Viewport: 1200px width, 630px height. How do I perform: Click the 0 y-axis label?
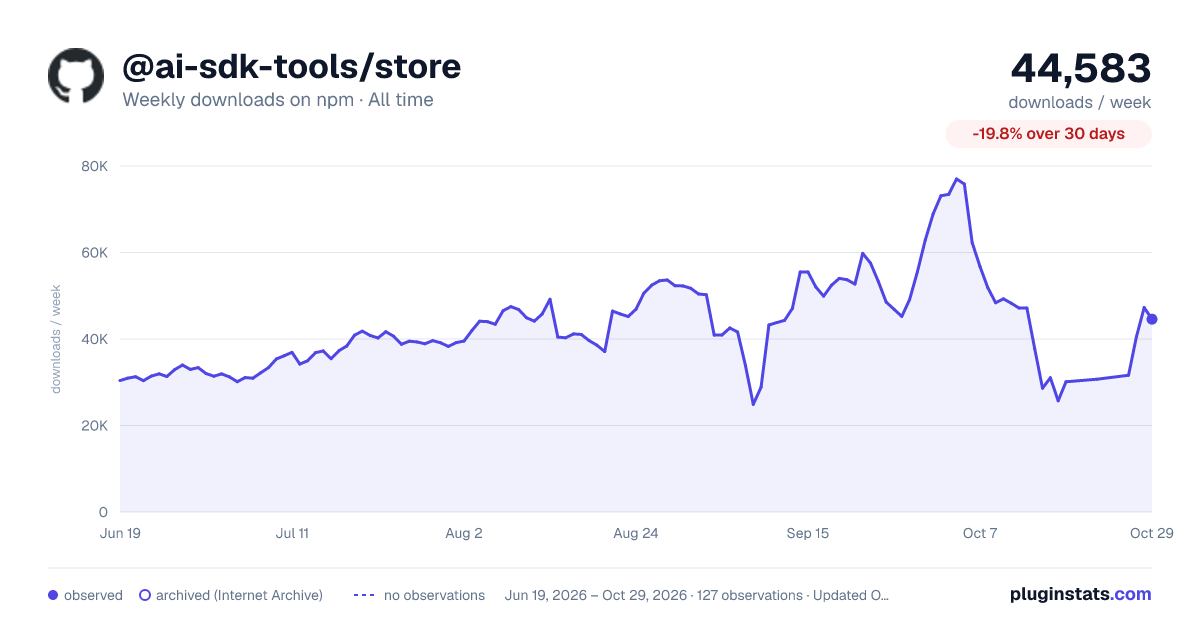103,512
